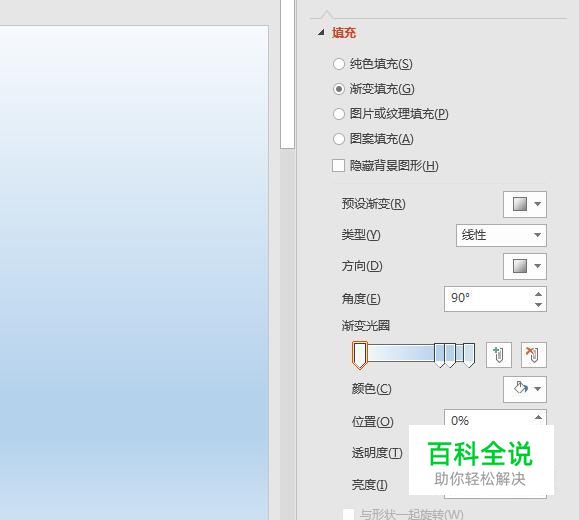Select the 渐变填充(G) radio button
This screenshot has height=520, width=579.
(x=339, y=89)
